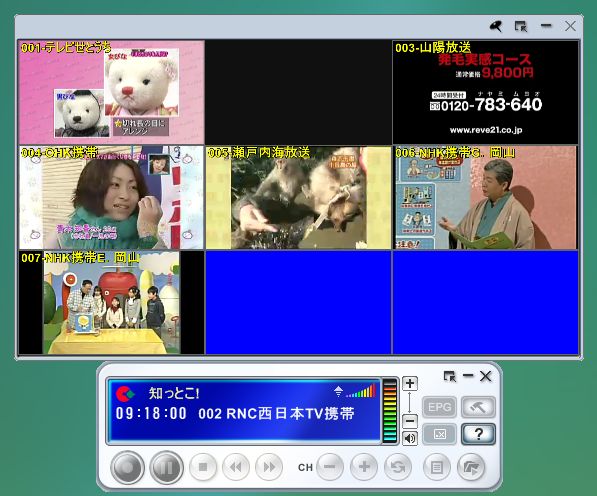The height and width of the screenshot is (496, 597).
Task: Click the pin icon in preview window
Action: click(496, 26)
